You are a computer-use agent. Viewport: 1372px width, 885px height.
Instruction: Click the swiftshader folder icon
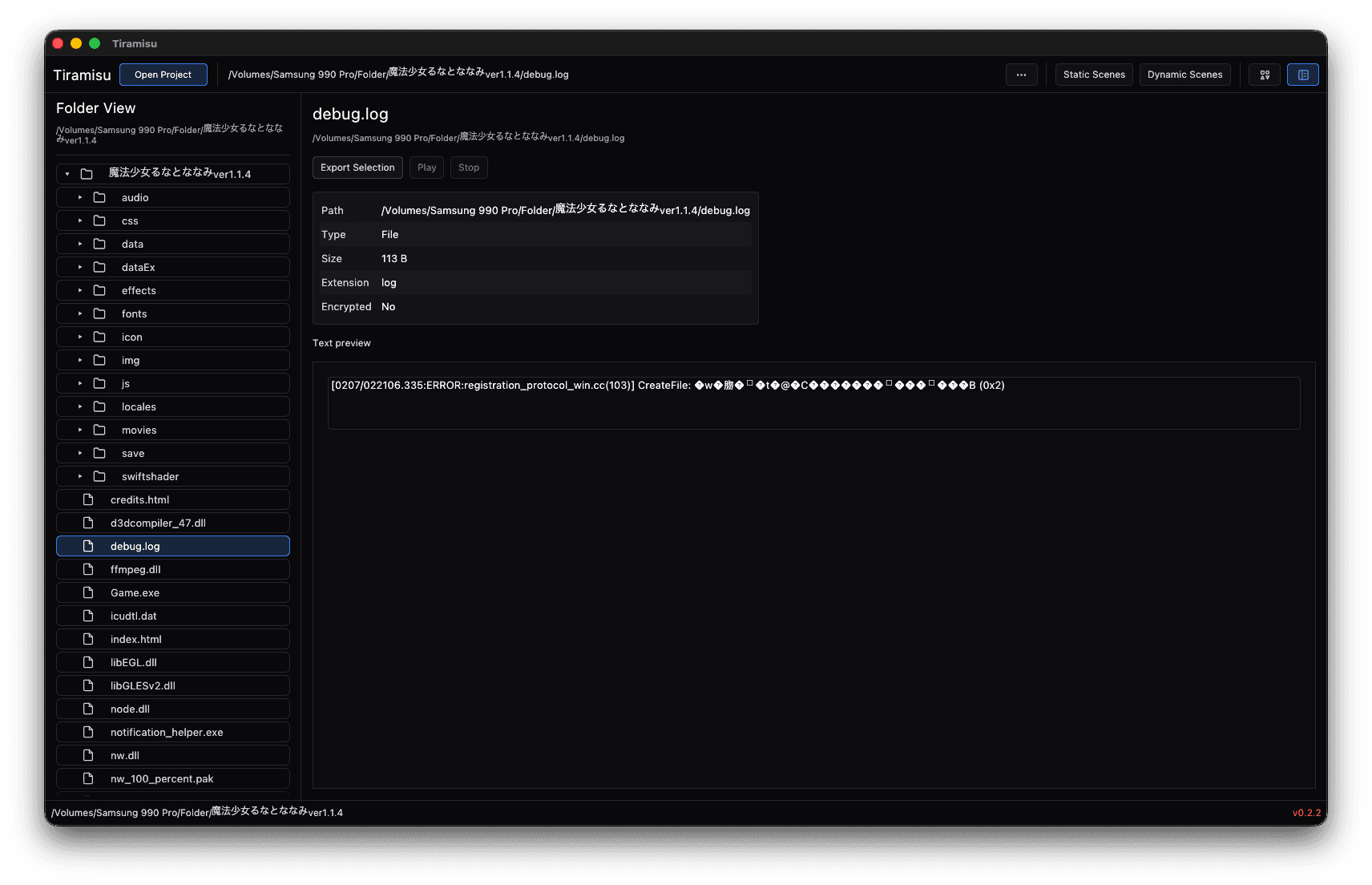tap(99, 476)
